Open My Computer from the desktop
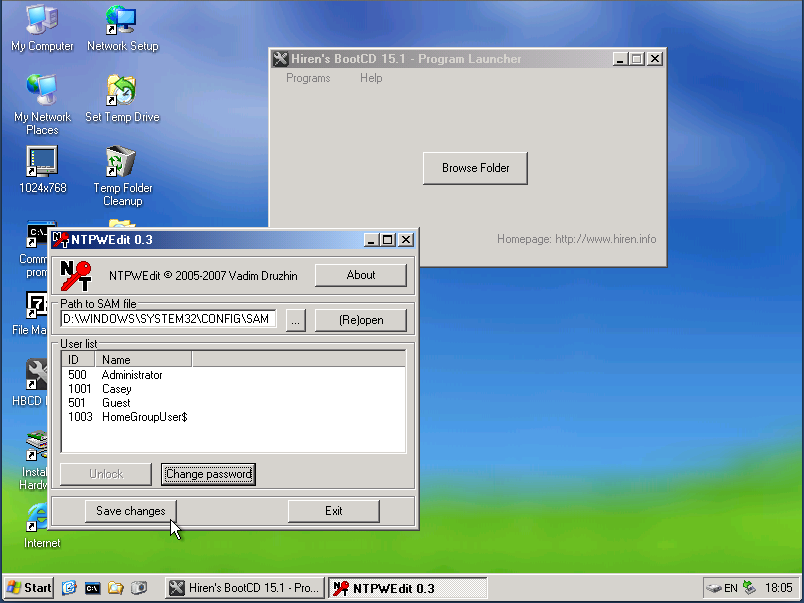The image size is (804, 603). click(x=41, y=22)
